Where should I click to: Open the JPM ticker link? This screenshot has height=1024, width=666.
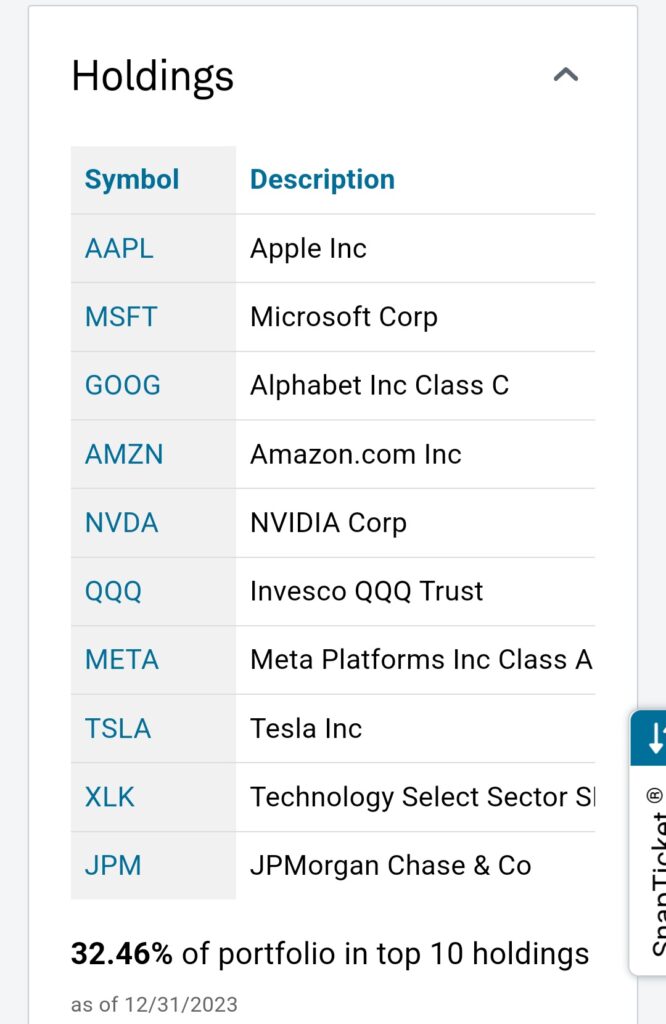111,865
